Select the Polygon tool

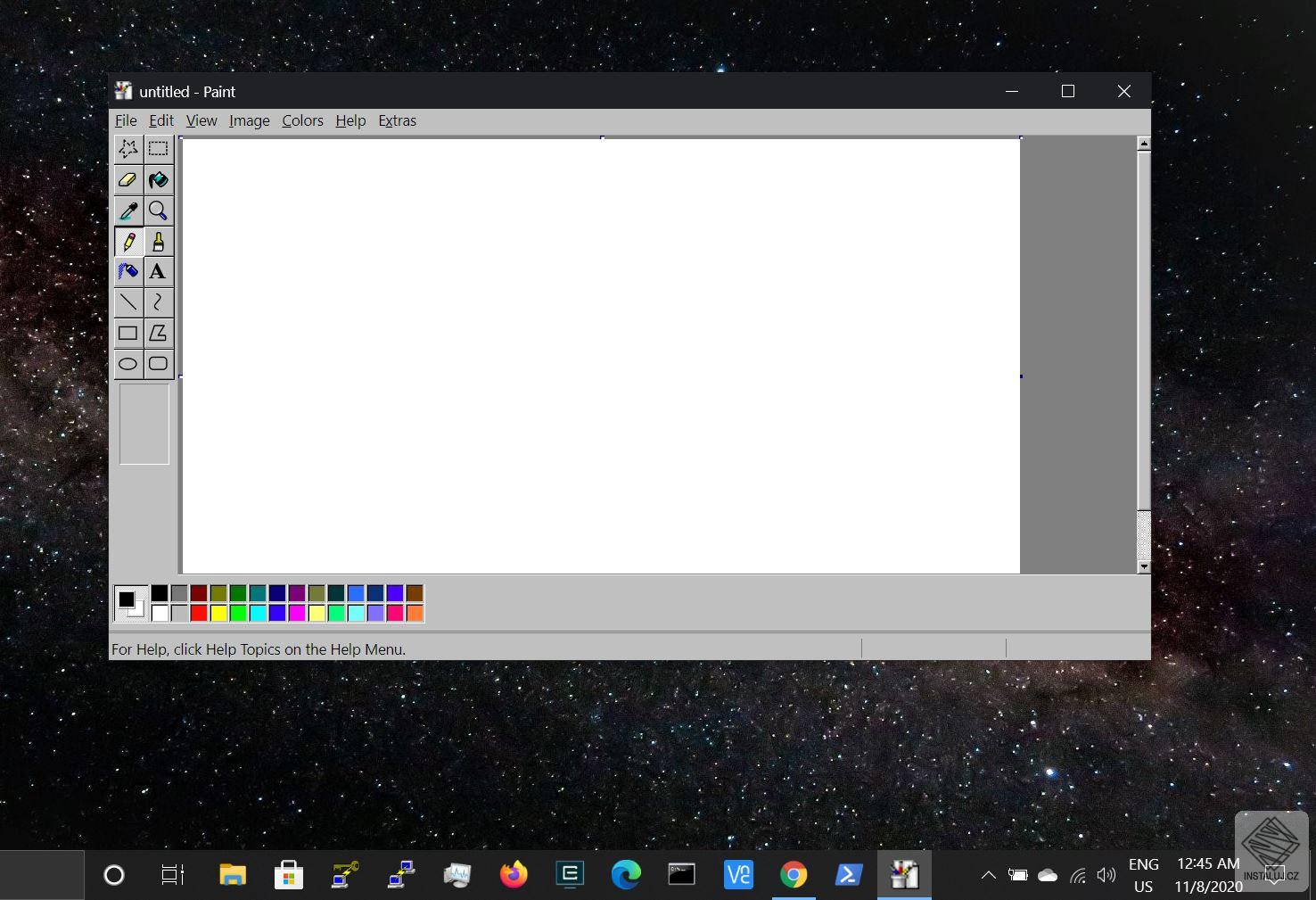coord(159,334)
